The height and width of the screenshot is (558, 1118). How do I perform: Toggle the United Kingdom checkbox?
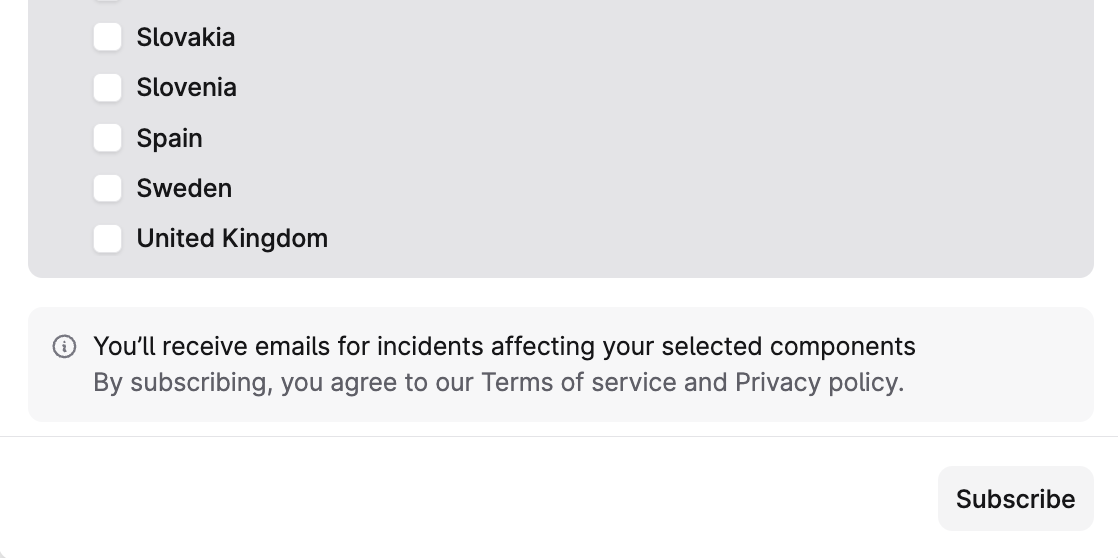click(x=108, y=238)
